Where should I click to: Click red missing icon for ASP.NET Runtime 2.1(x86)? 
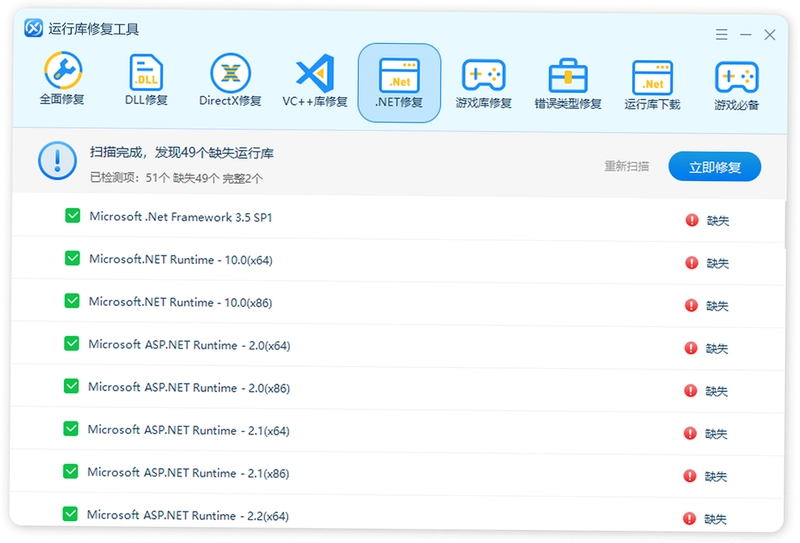[690, 476]
